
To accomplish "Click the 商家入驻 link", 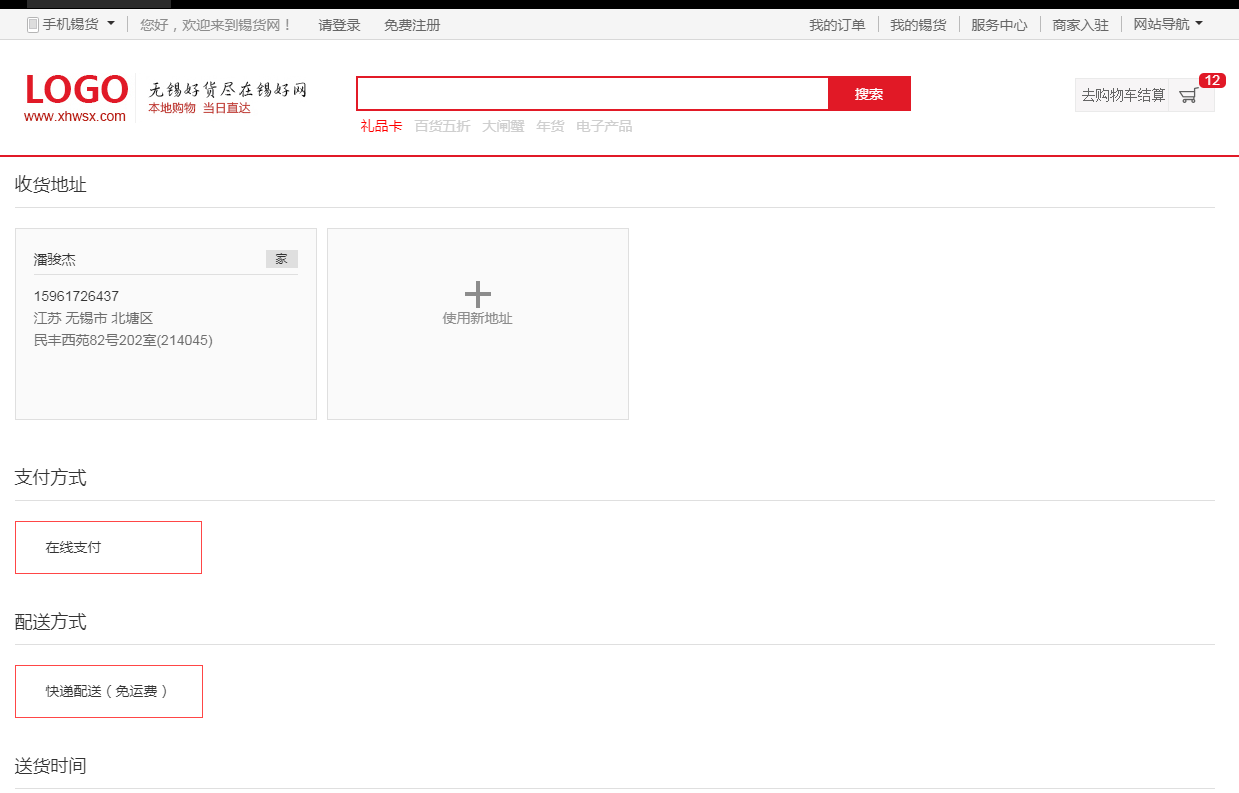I will [x=1080, y=25].
